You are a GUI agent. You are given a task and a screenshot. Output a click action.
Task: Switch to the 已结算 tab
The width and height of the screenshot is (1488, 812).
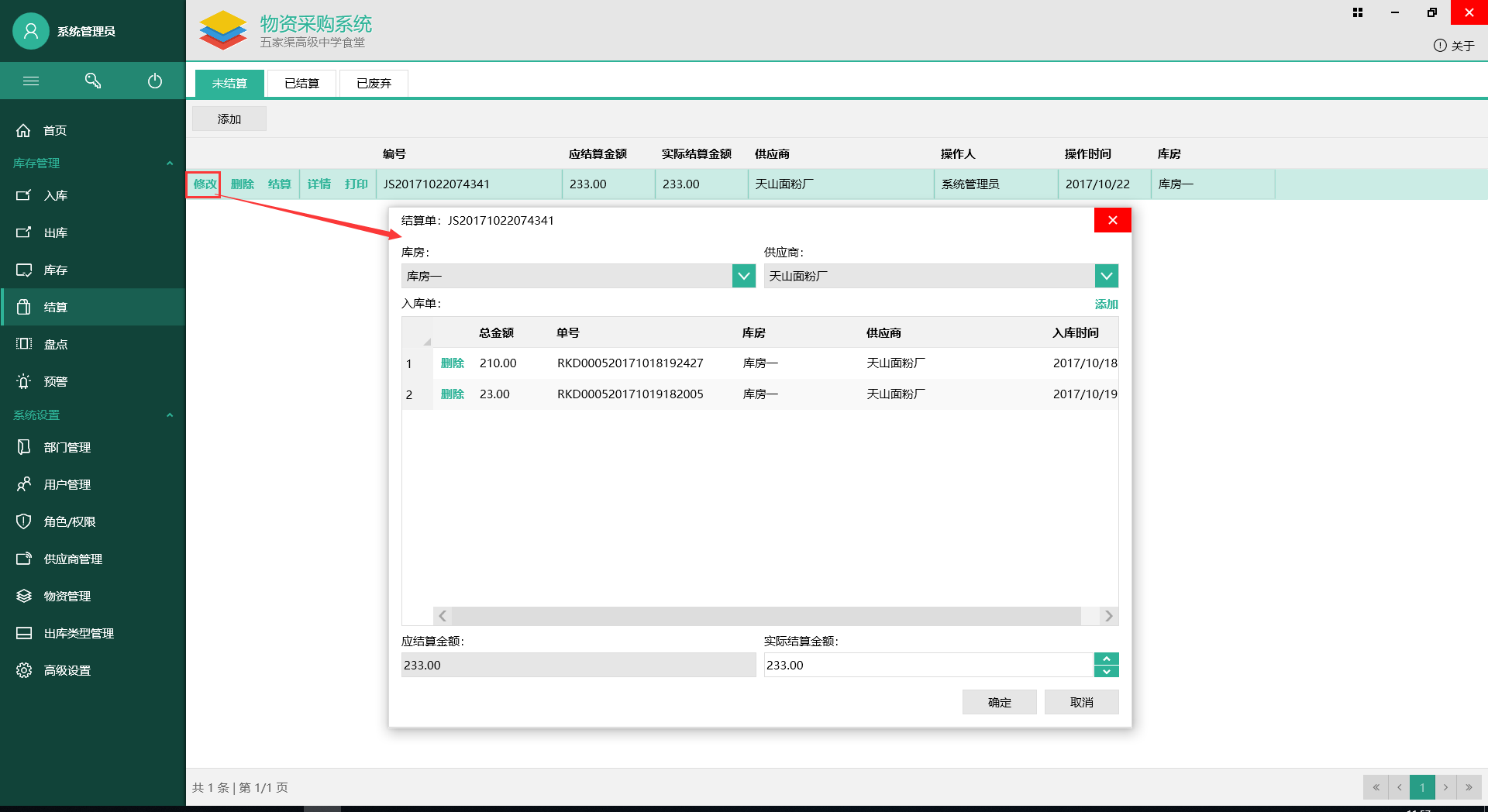point(301,83)
